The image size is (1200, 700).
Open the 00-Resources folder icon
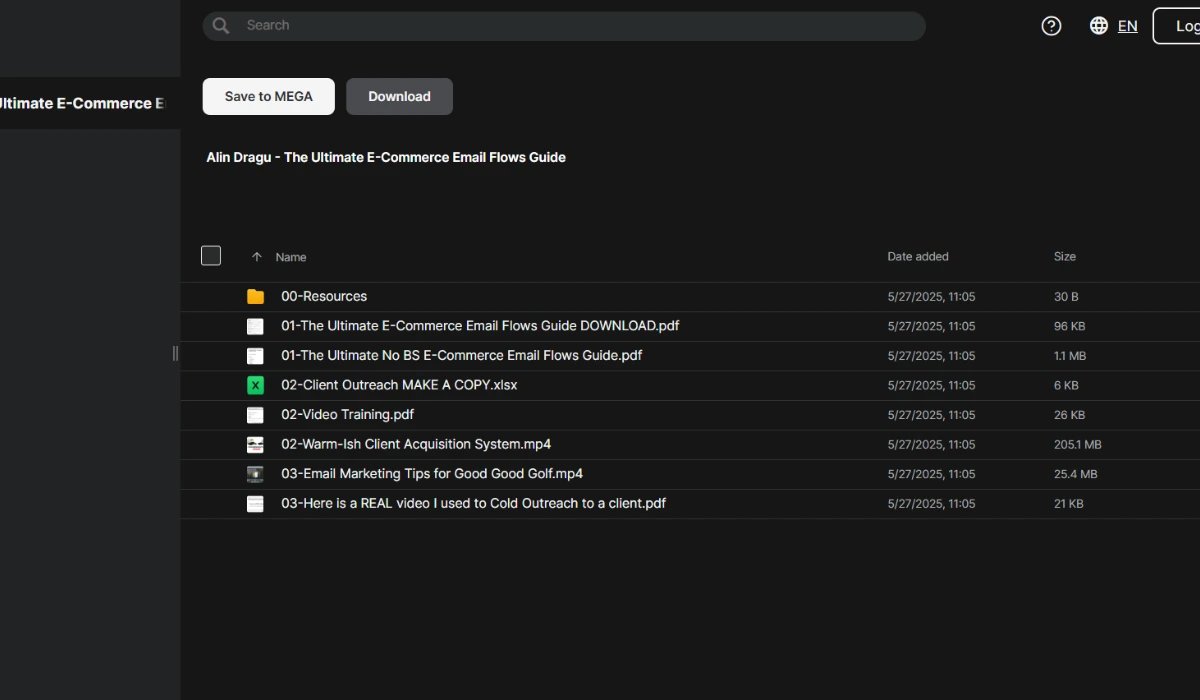tap(256, 296)
